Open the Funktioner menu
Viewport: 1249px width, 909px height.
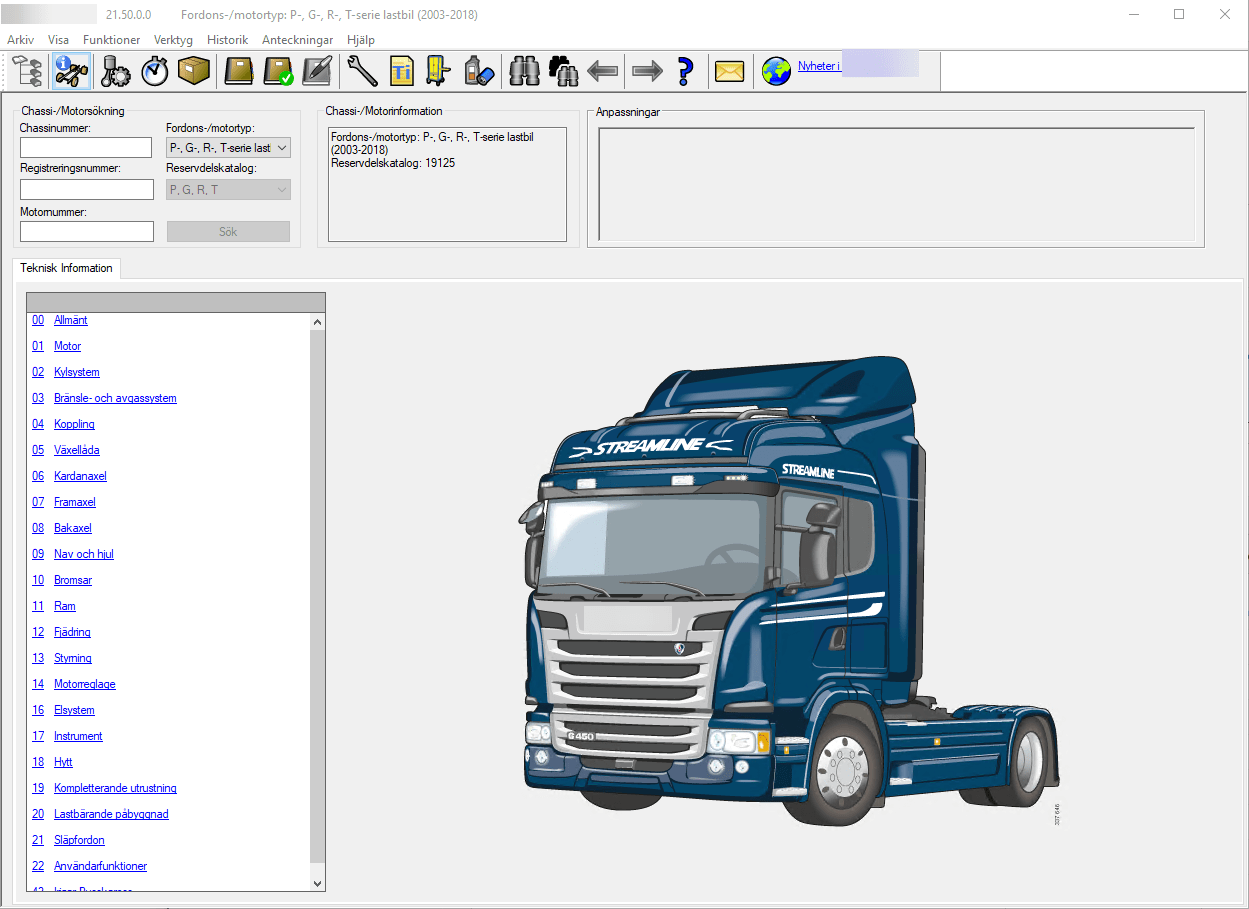pyautogui.click(x=112, y=40)
